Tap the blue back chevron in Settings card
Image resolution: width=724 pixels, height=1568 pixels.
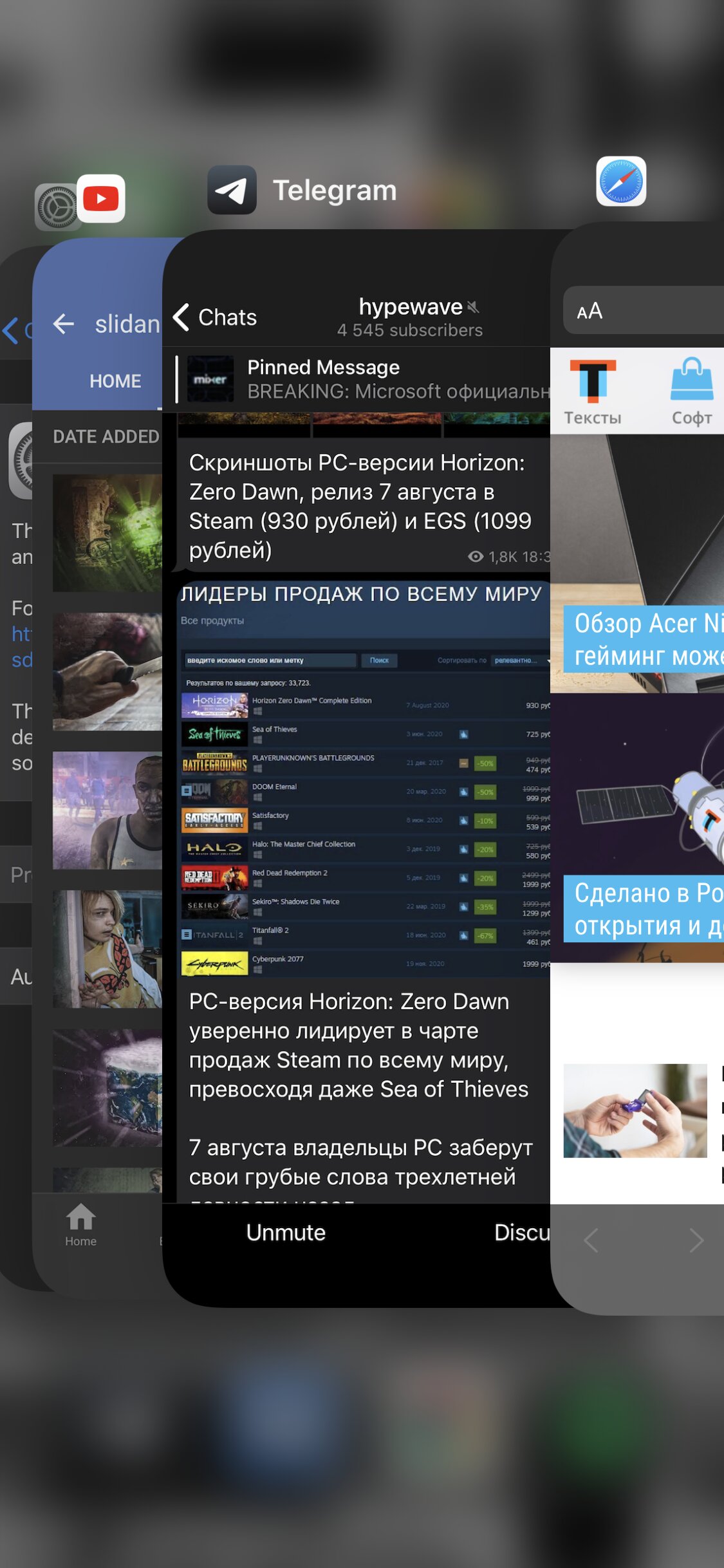point(10,330)
